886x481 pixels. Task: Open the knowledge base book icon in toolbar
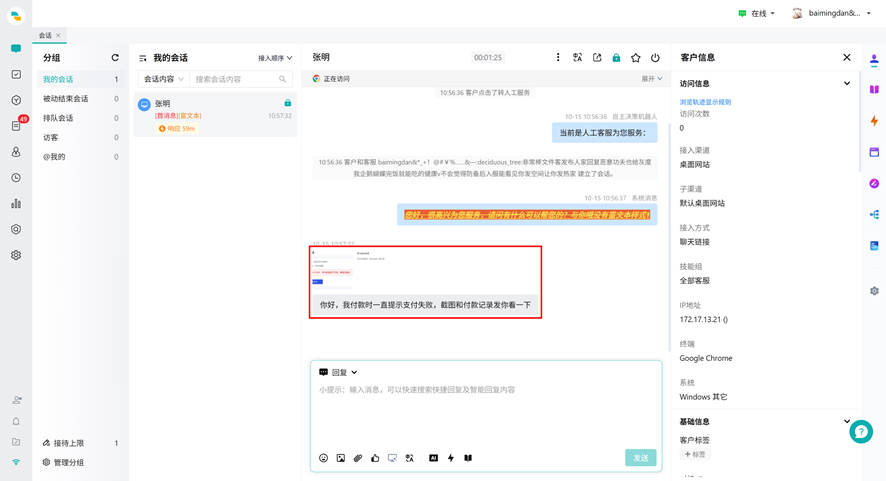[x=468, y=458]
